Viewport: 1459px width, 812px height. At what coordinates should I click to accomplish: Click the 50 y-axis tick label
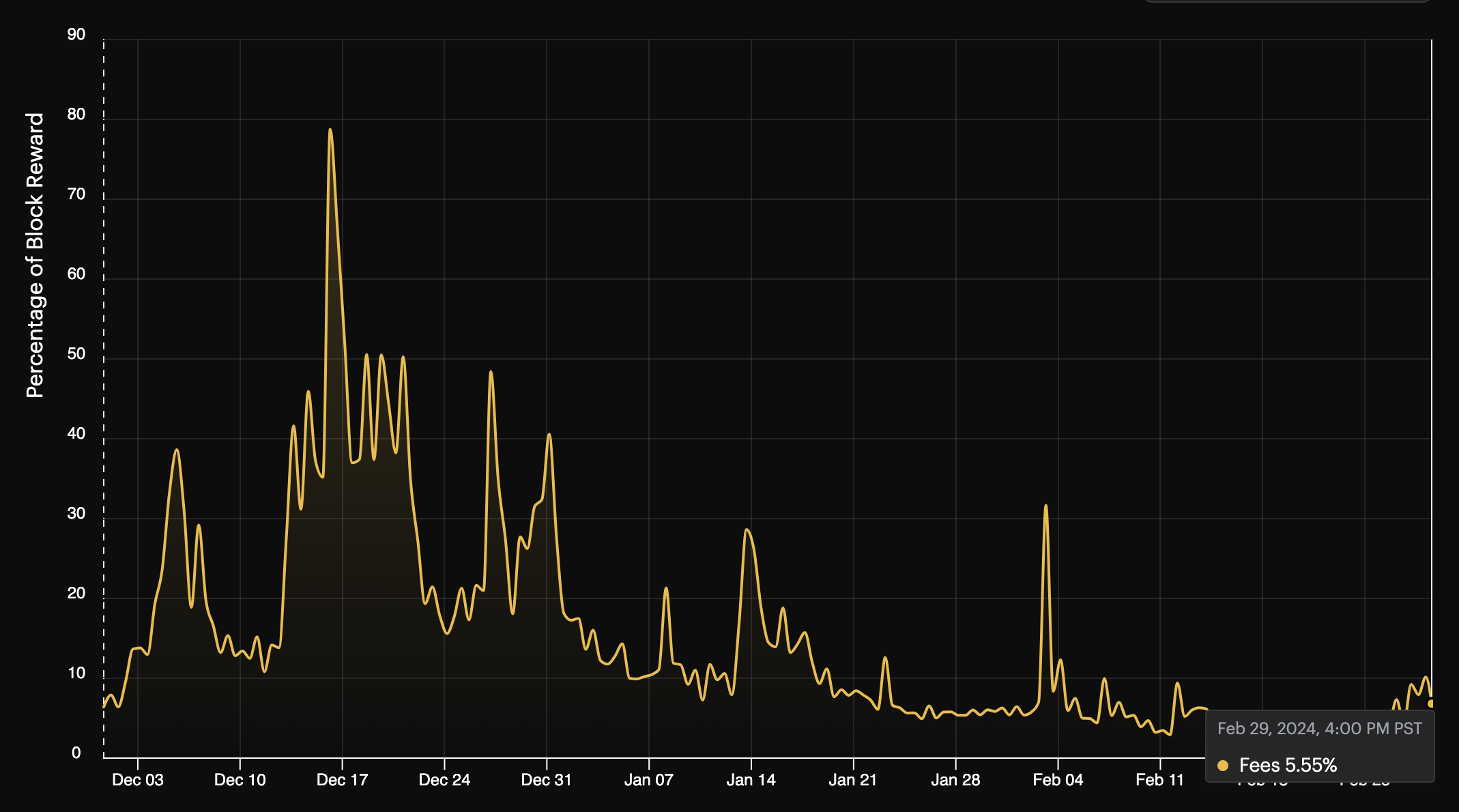76,354
